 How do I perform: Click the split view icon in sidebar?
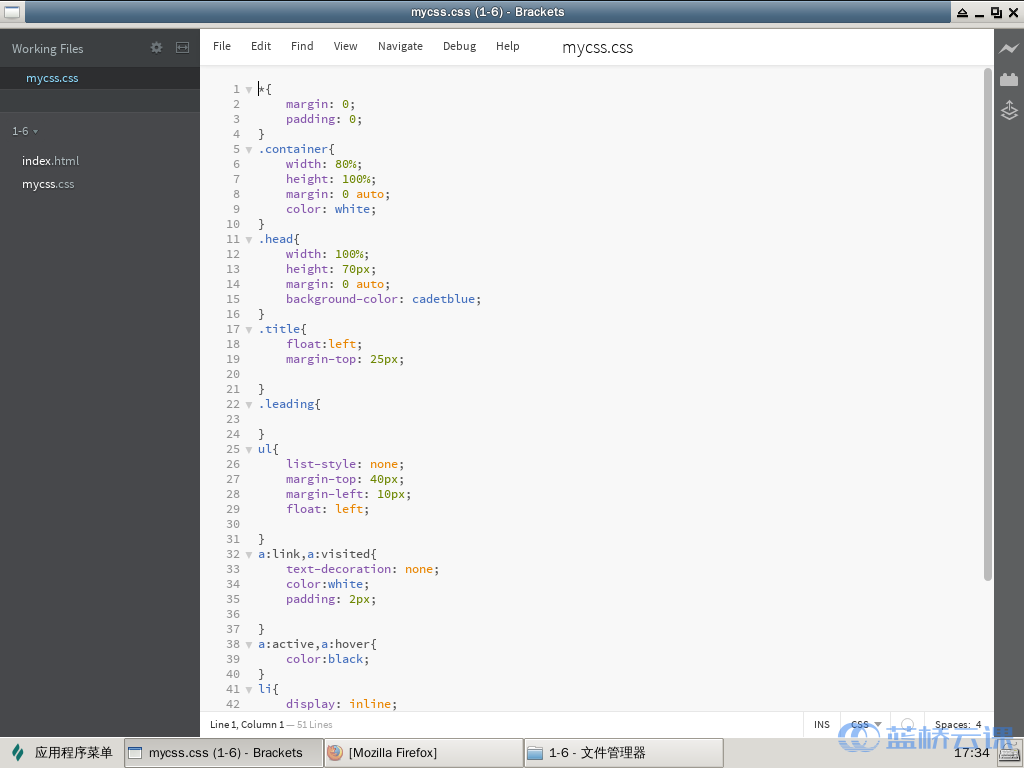[182, 48]
